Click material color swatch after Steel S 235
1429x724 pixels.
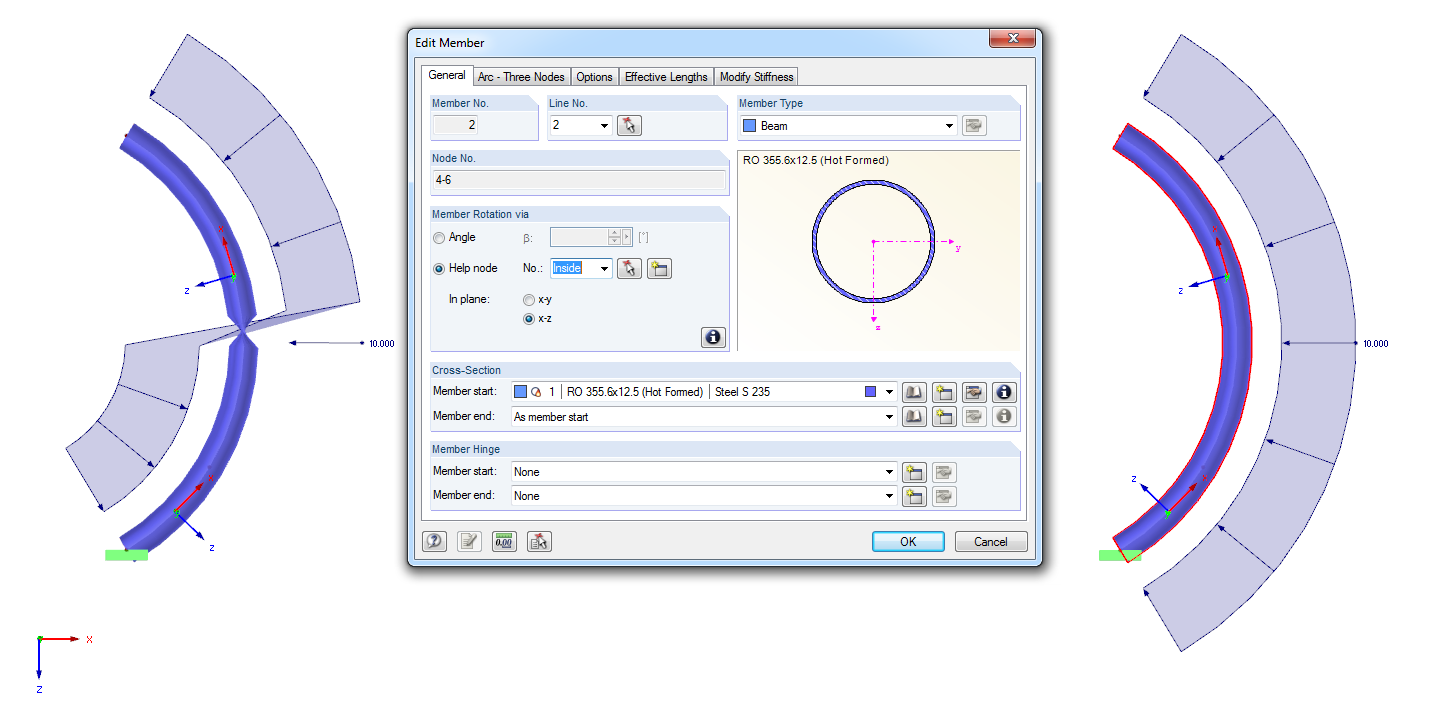pos(871,392)
